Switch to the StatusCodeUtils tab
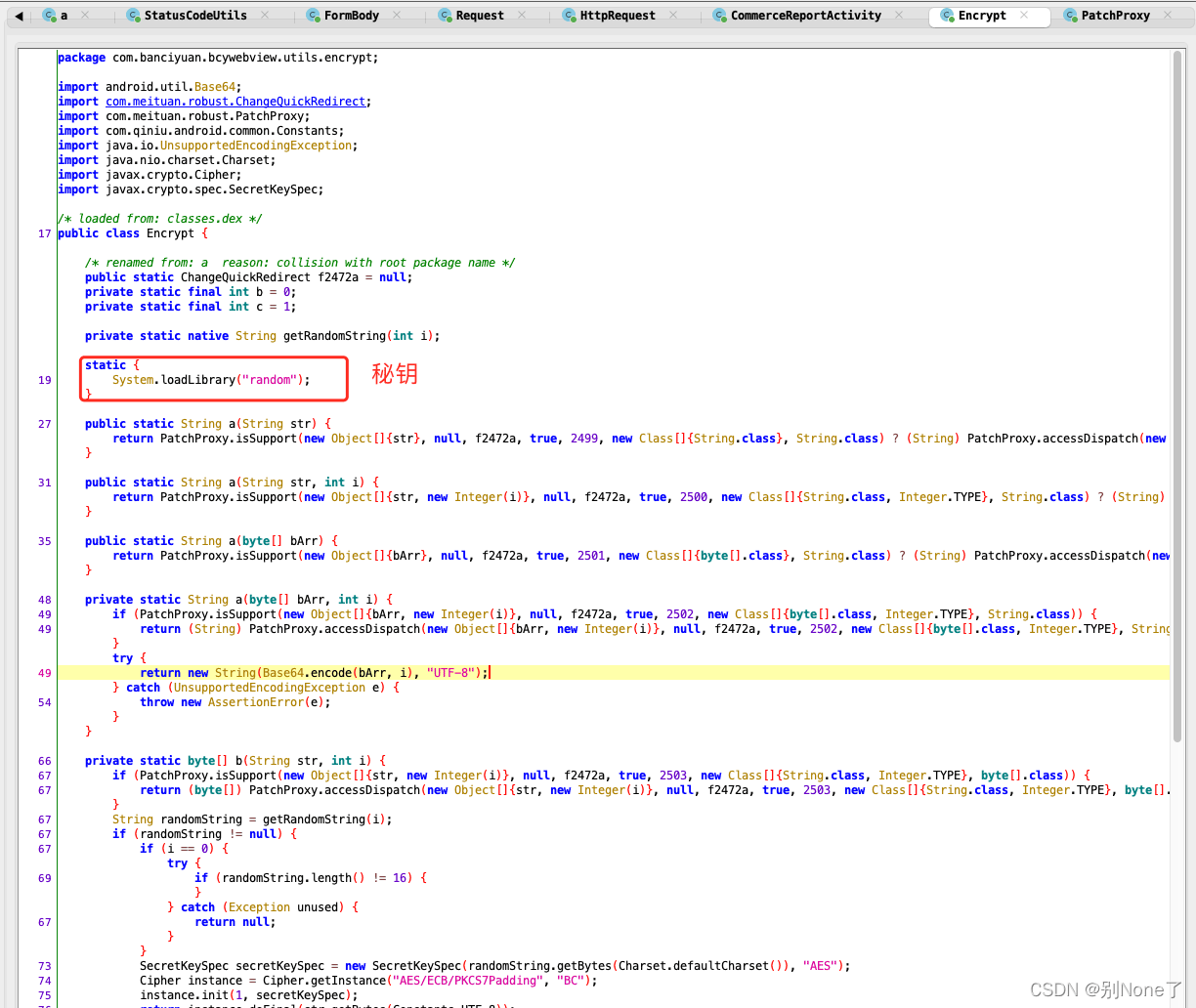 pyautogui.click(x=195, y=16)
